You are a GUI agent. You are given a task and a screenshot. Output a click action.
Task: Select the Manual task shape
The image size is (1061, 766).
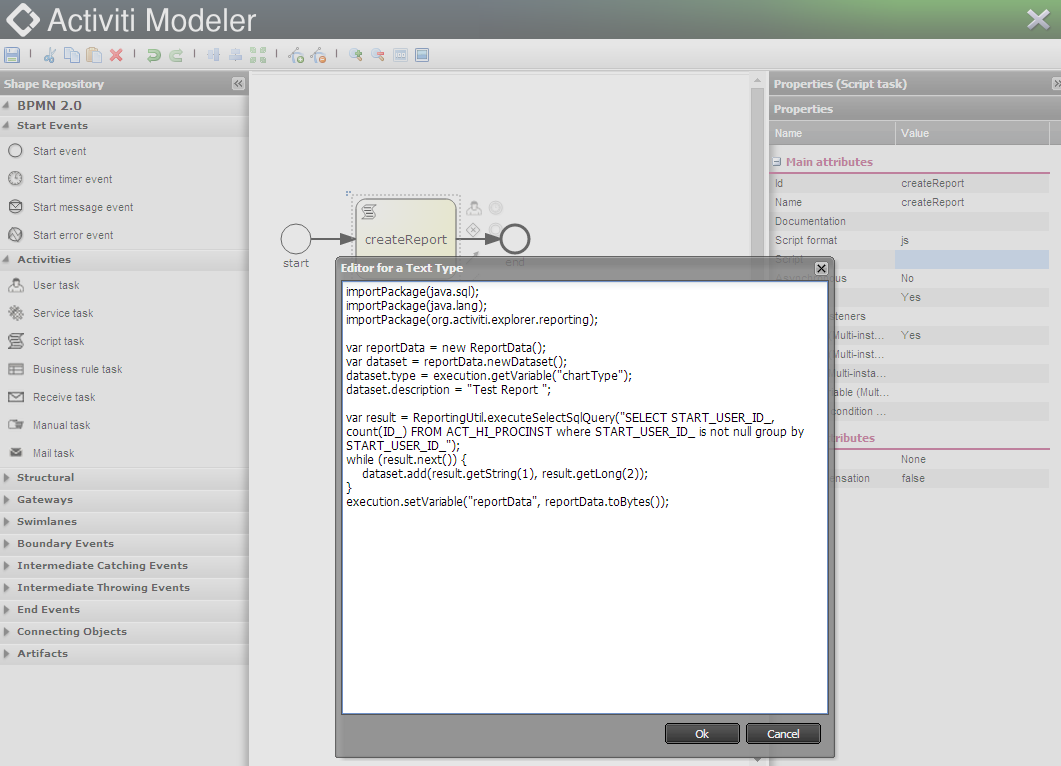(x=62, y=425)
